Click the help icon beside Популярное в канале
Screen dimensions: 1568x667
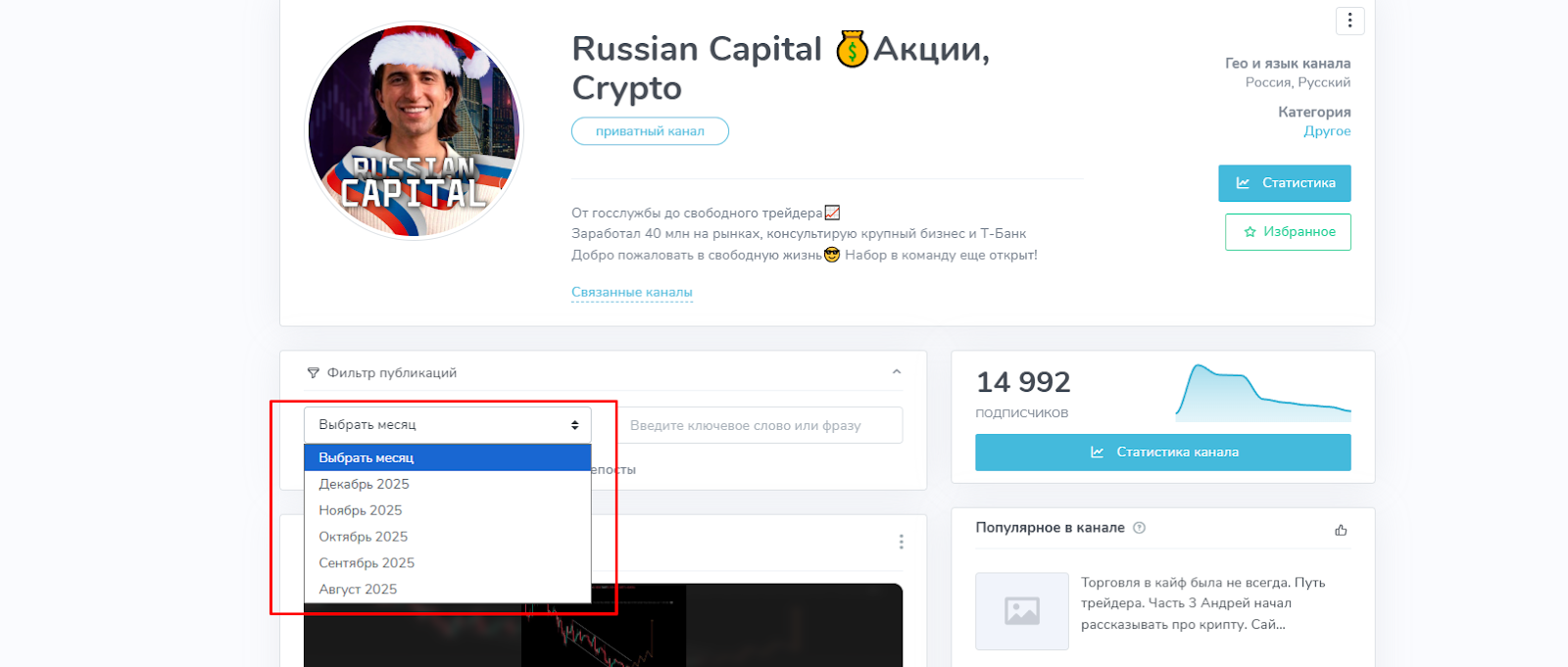pyautogui.click(x=1139, y=528)
